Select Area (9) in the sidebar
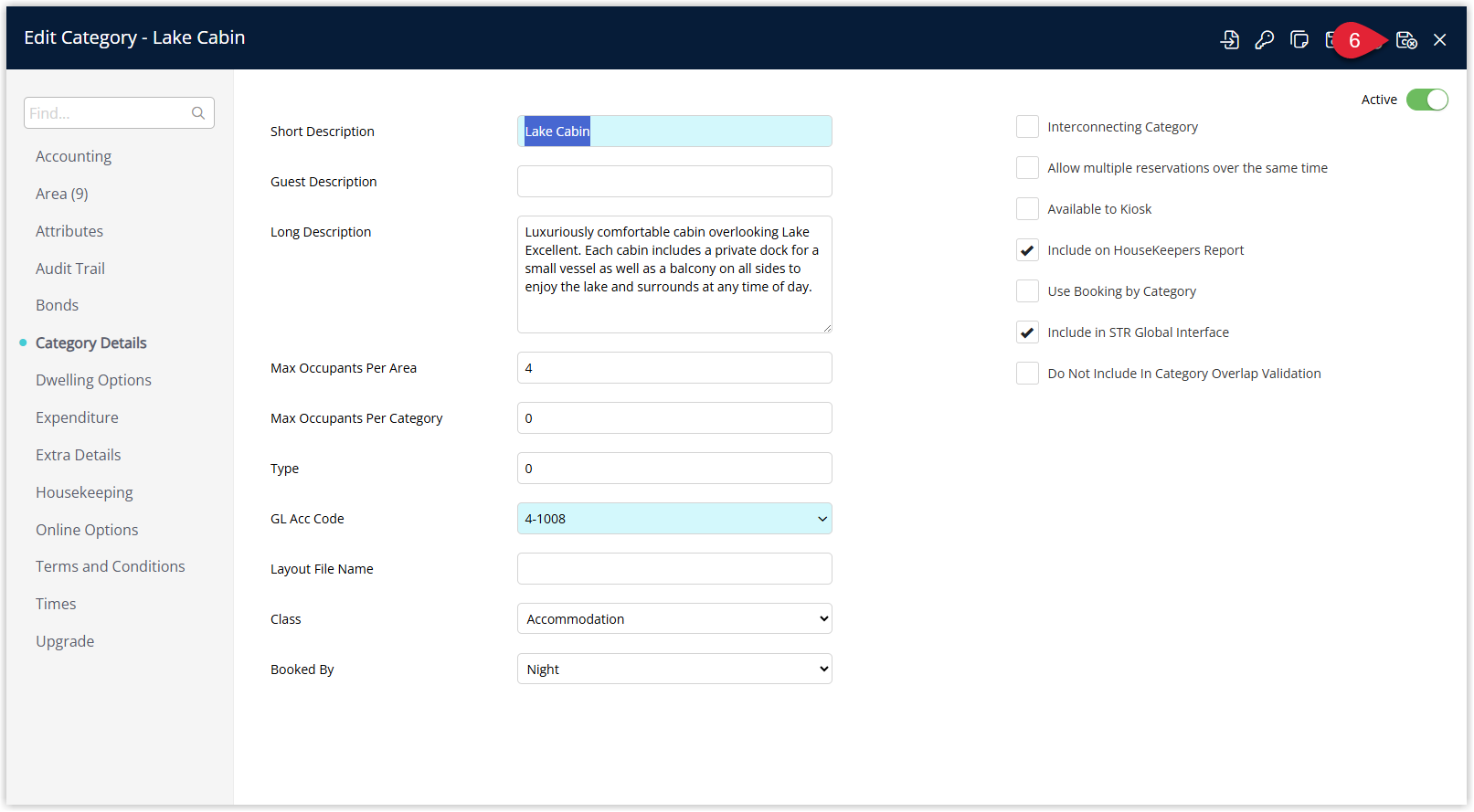This screenshot has width=1474, height=812. [62, 194]
